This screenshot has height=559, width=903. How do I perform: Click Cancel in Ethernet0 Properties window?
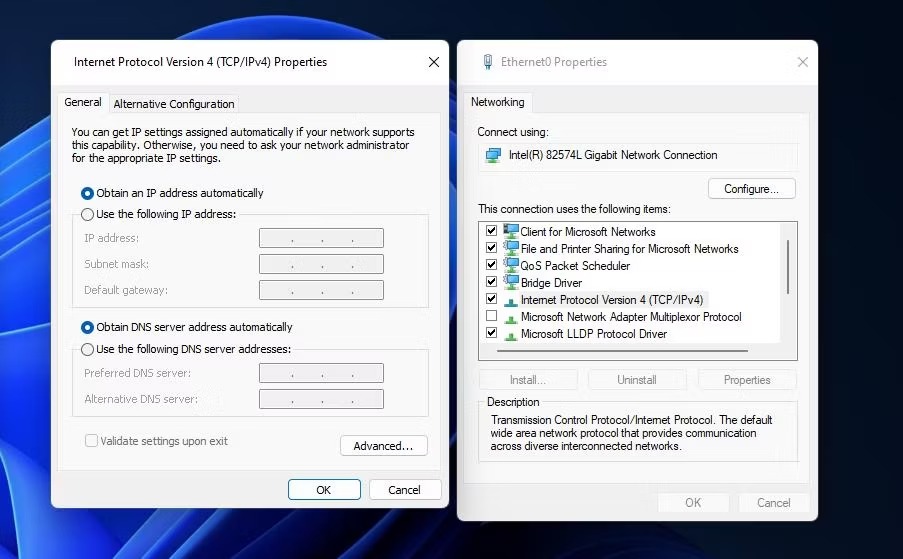[x=773, y=503]
